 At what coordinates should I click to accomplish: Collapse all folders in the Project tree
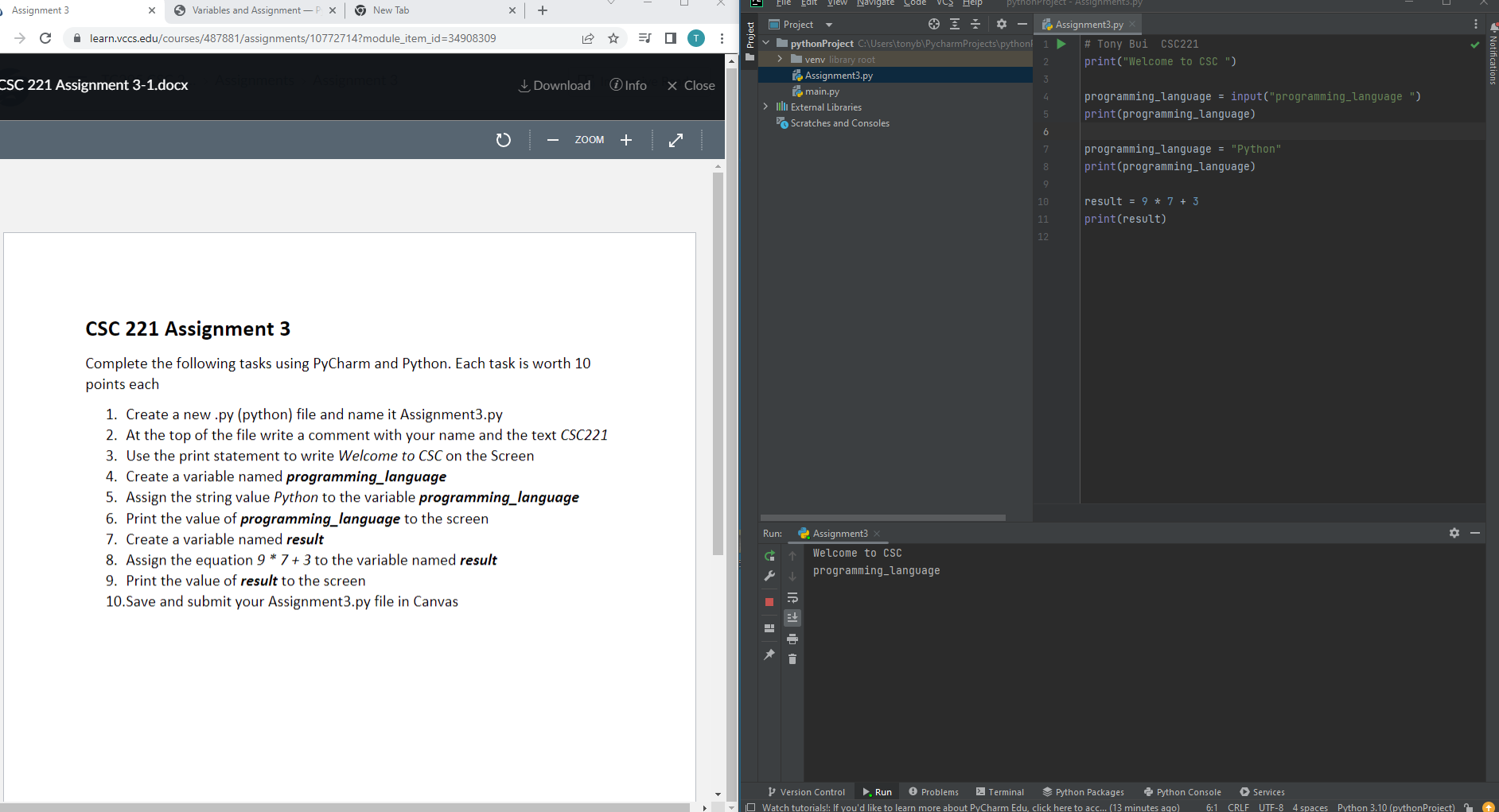976,24
